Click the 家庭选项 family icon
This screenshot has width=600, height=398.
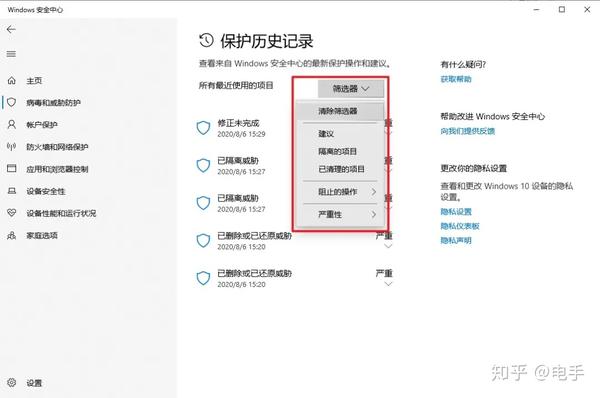click(x=12, y=235)
